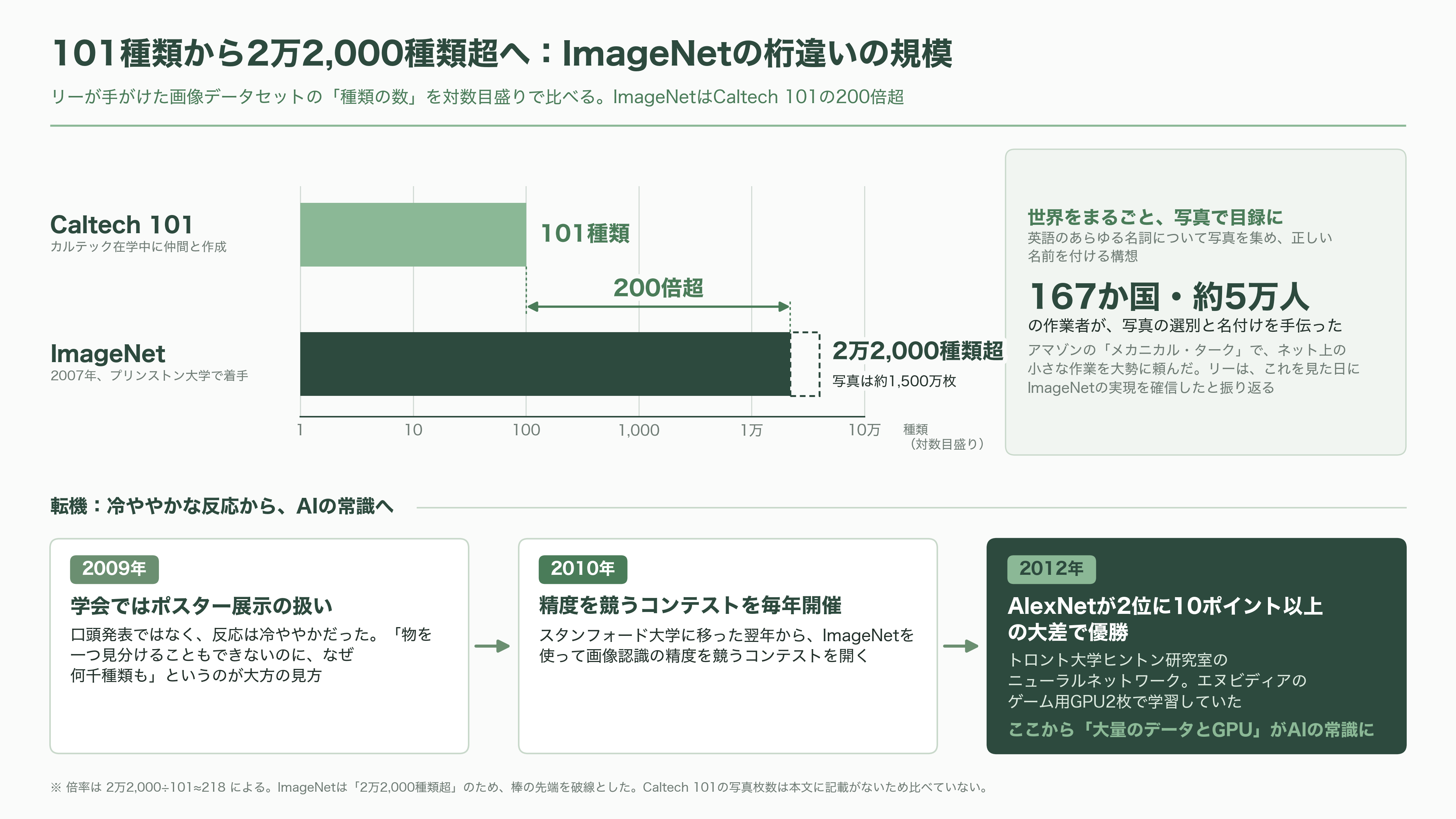
Task: Click the 2012 card text about Toronto Hinton lab
Action: (x=1157, y=681)
